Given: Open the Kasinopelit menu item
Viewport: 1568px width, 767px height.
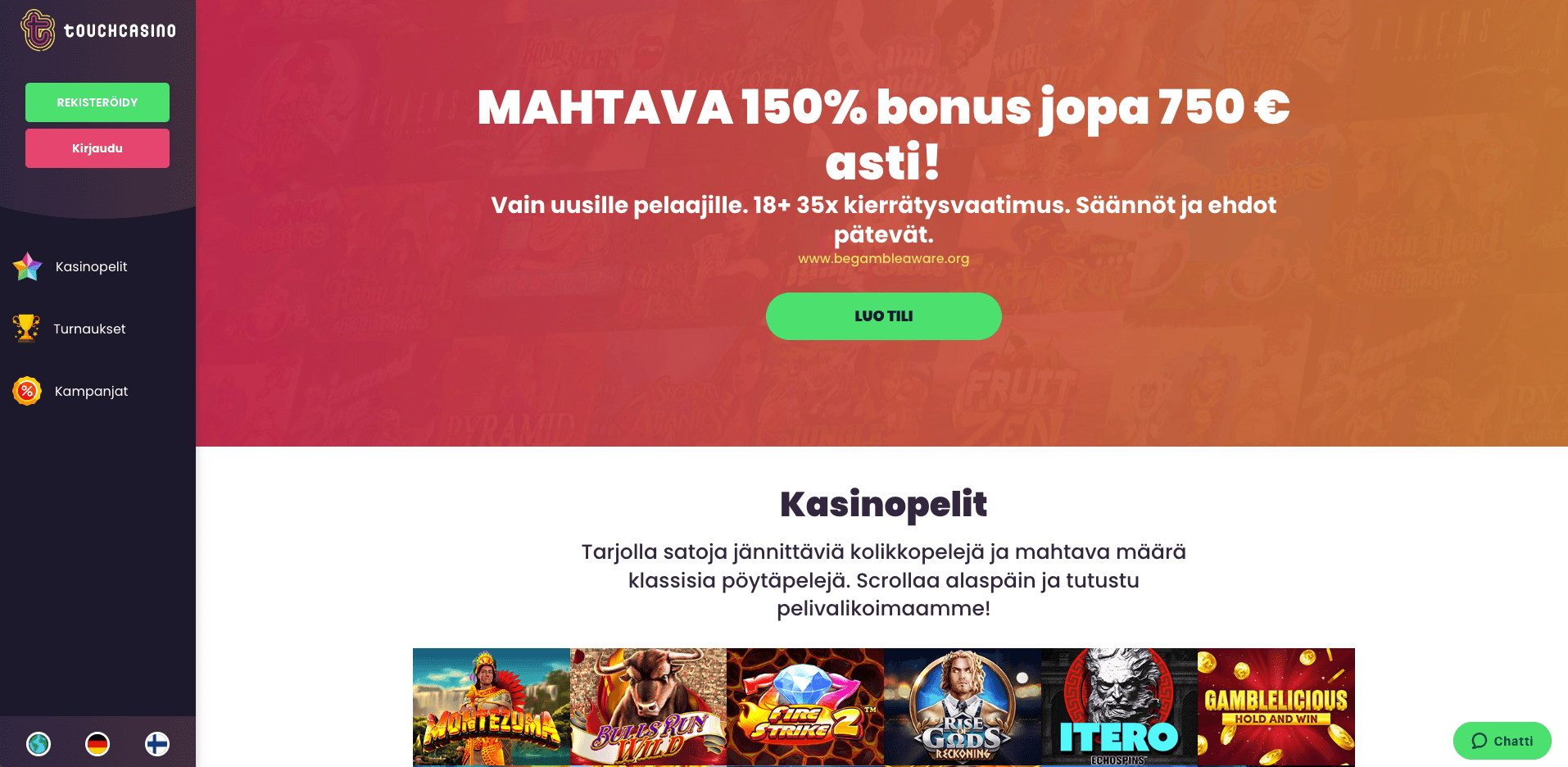Looking at the screenshot, I should tap(91, 266).
